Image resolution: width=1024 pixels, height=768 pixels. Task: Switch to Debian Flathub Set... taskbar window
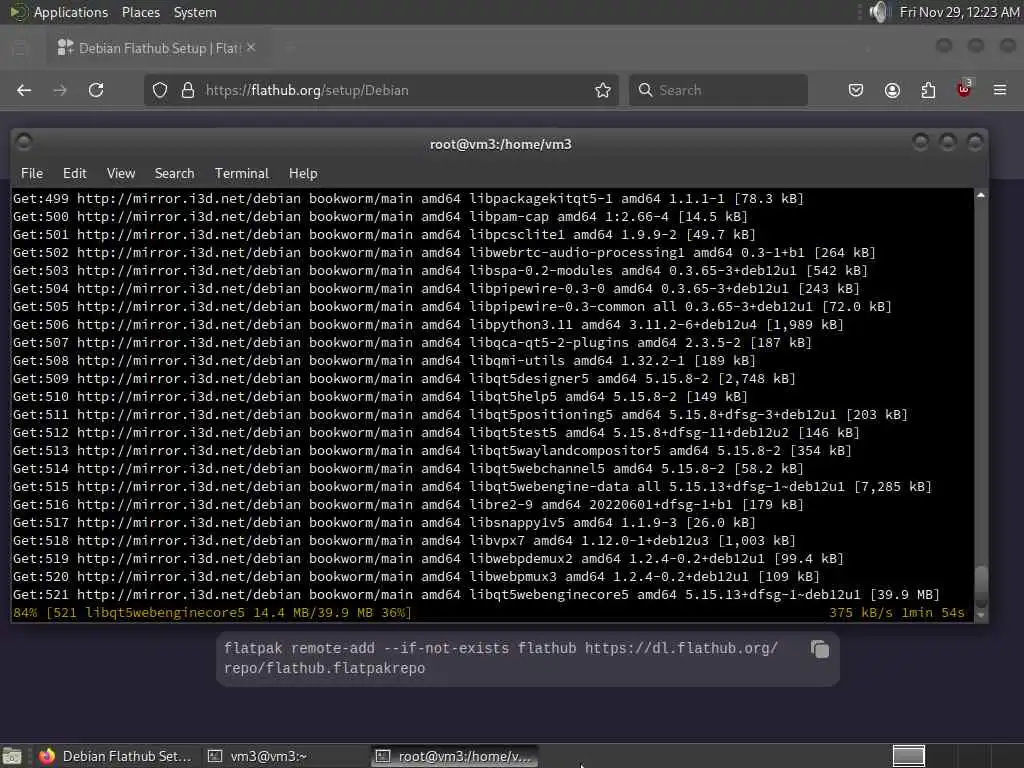coord(116,756)
